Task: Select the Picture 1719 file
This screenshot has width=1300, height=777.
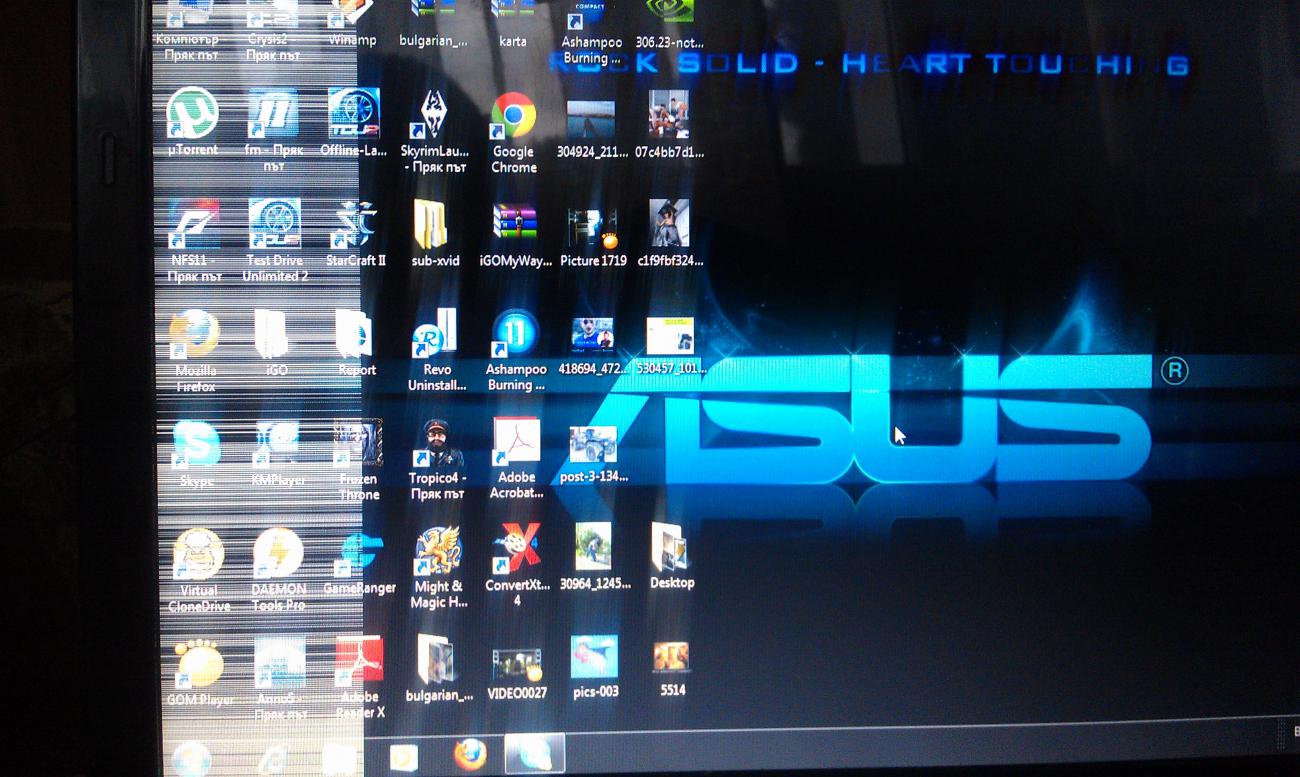Action: click(x=593, y=228)
